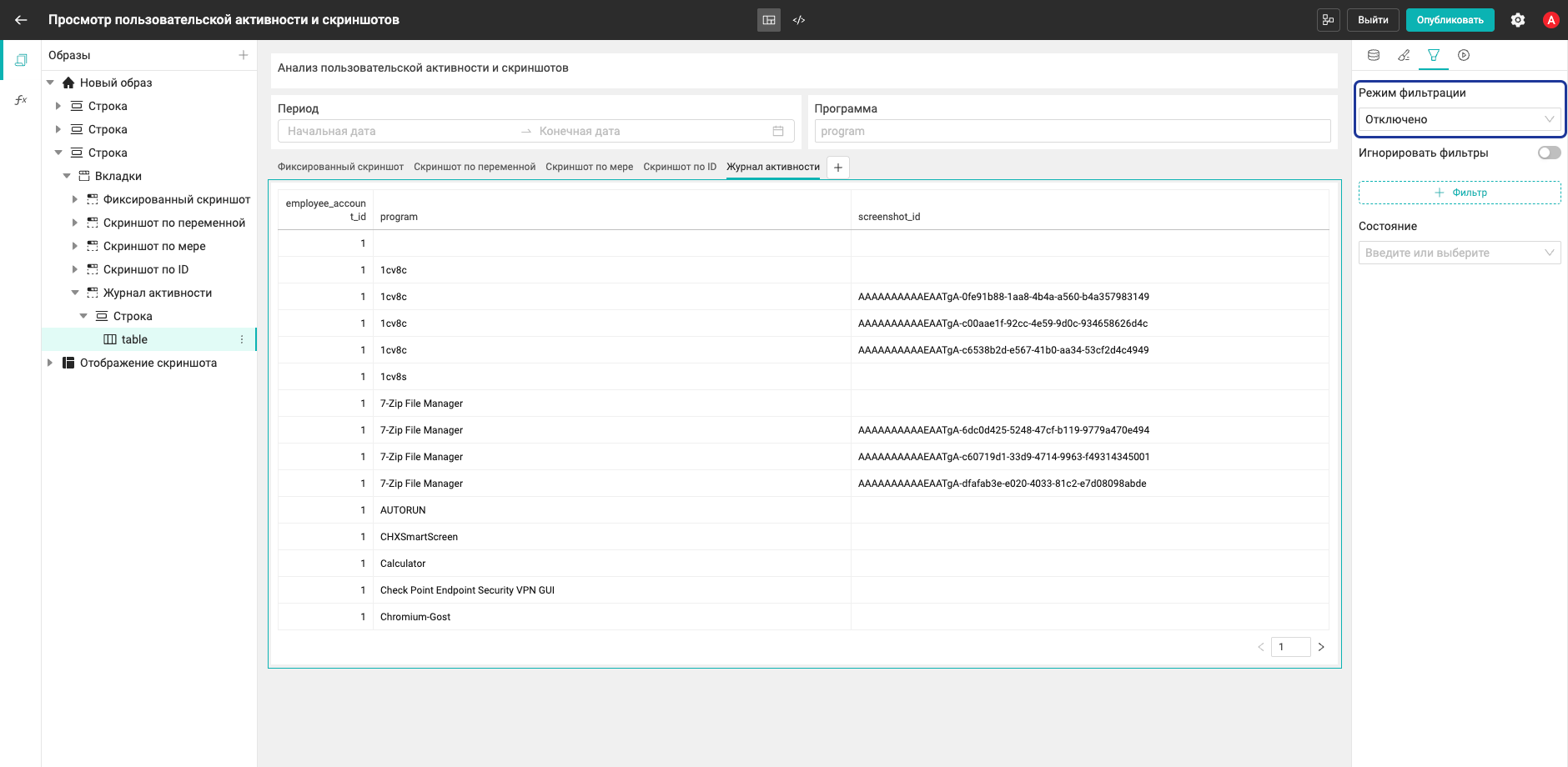Switch to the code view icon
This screenshot has width=1568, height=767.
pyautogui.click(x=799, y=20)
